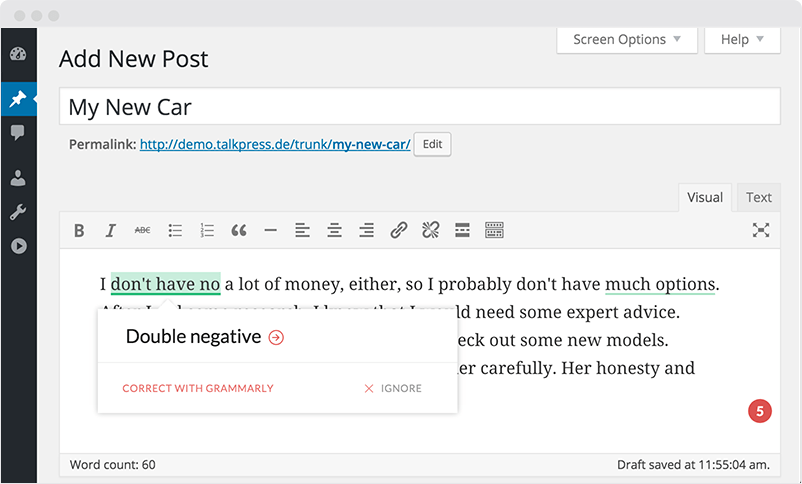Insert a Read More tag

point(463,231)
